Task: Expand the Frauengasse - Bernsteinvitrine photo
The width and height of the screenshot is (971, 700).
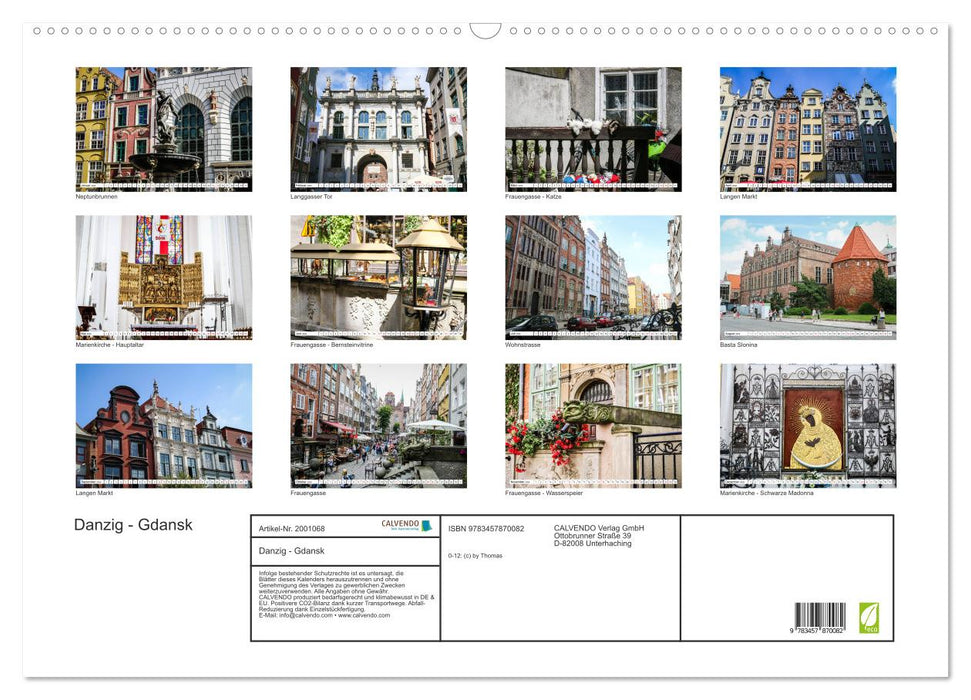Action: point(378,273)
